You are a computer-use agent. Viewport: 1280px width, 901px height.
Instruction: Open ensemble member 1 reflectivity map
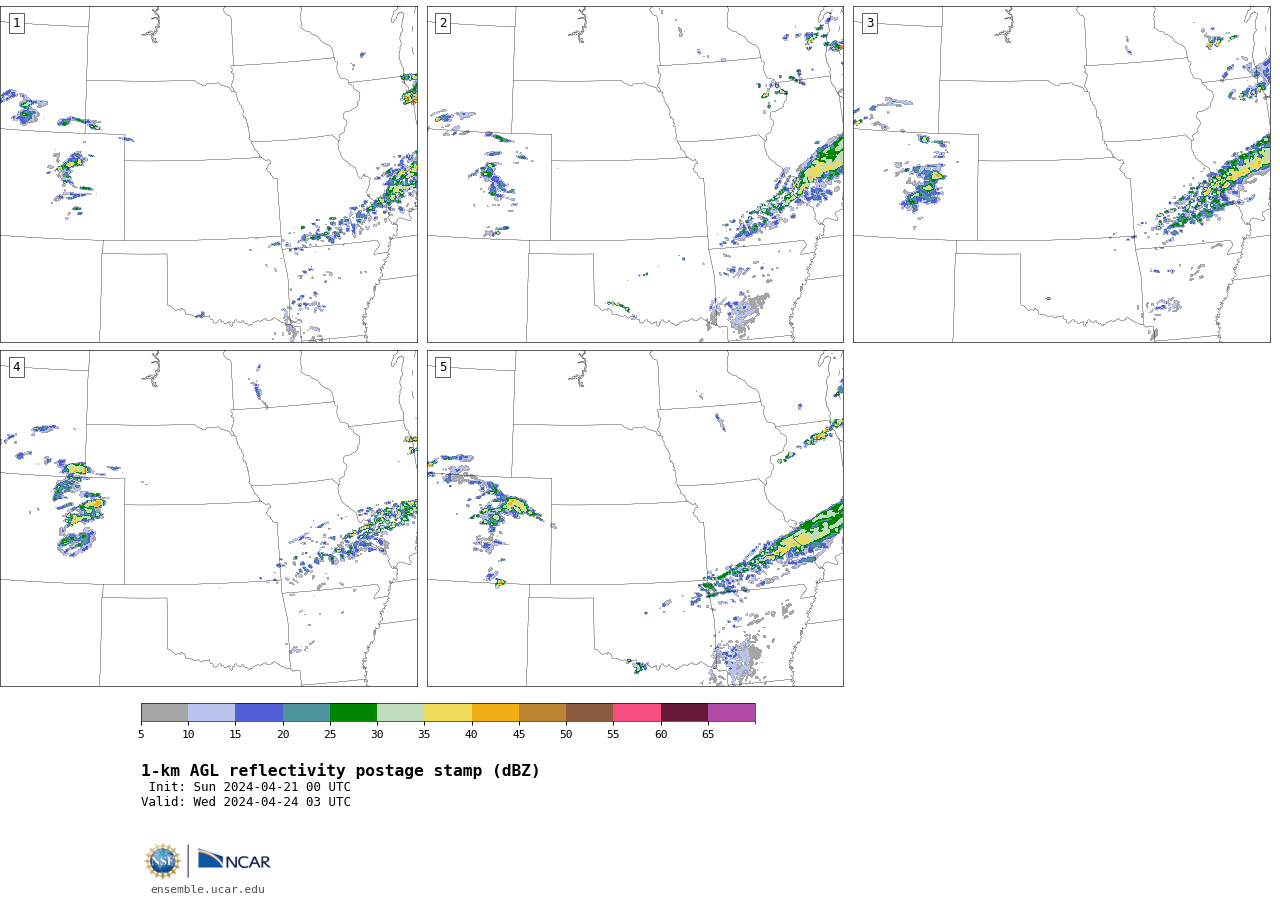[208, 174]
